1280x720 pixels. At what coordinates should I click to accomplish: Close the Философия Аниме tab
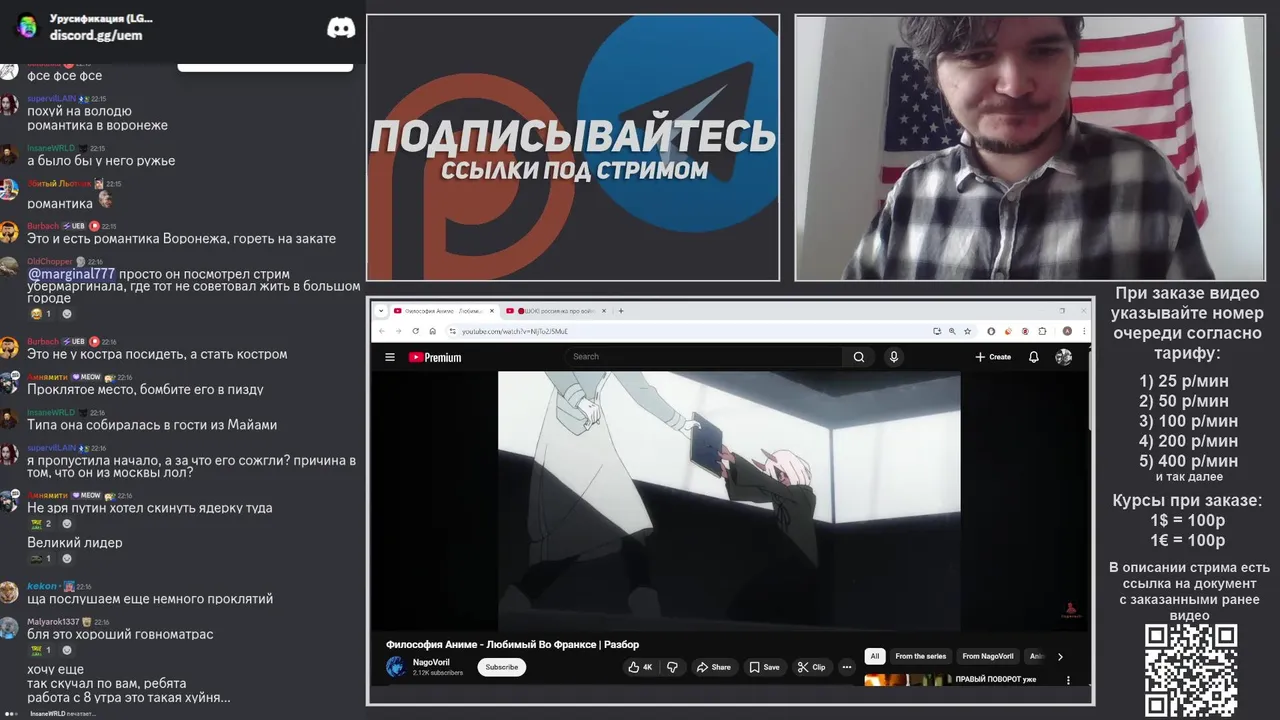pos(492,311)
